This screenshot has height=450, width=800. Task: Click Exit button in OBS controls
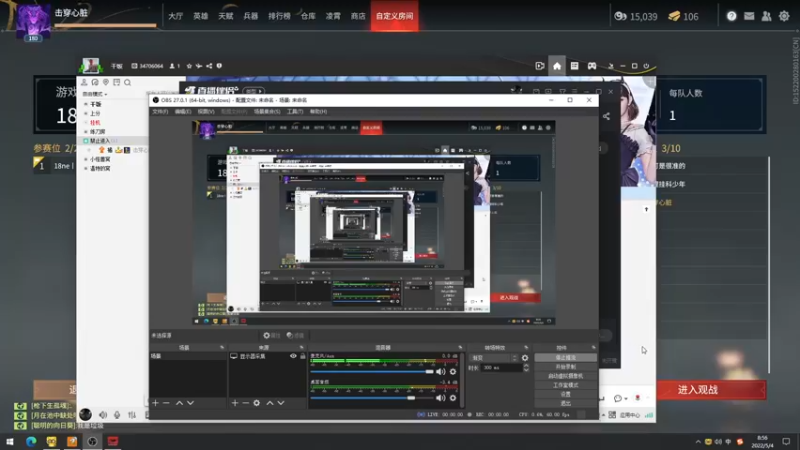[x=565, y=404]
